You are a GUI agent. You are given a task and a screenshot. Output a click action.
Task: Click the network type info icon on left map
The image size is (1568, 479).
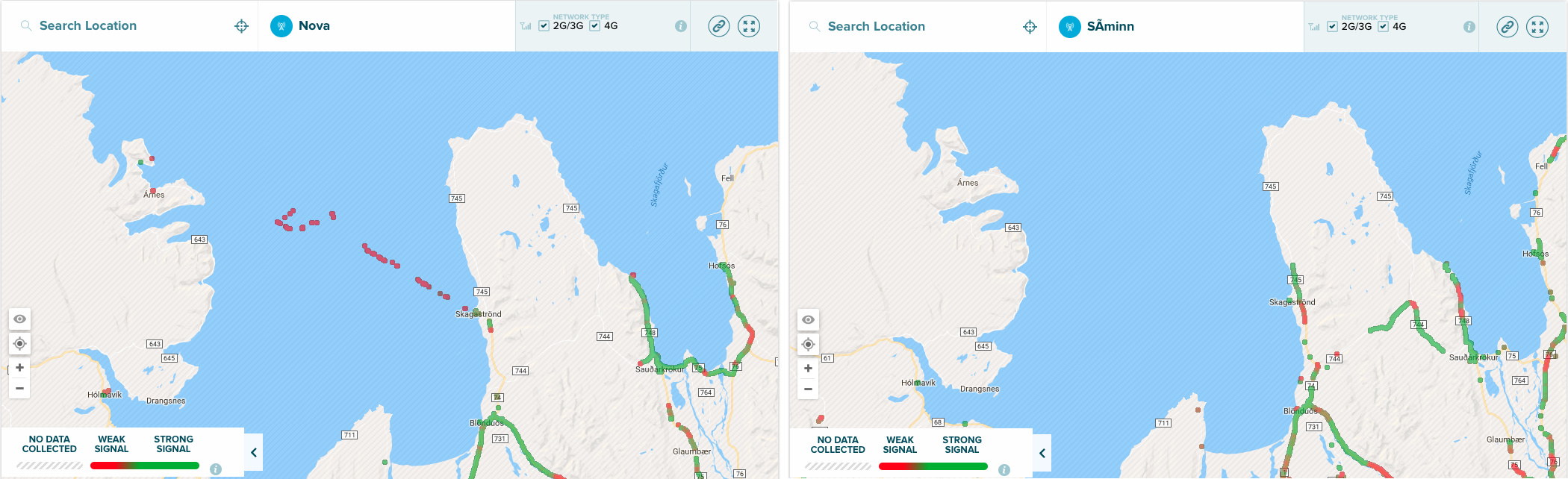tap(680, 26)
